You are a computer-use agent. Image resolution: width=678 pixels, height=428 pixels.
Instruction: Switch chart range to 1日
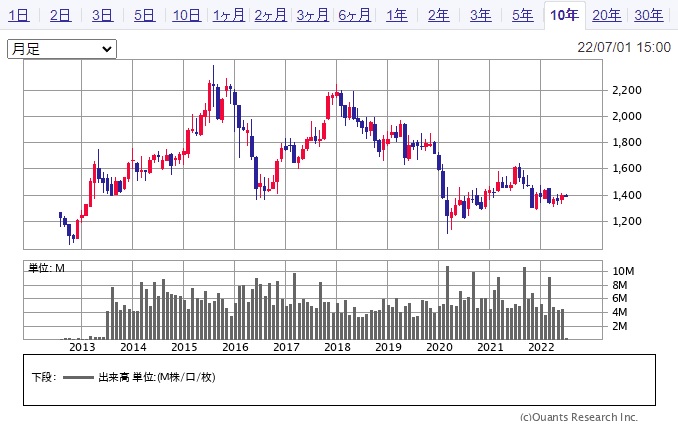(19, 15)
